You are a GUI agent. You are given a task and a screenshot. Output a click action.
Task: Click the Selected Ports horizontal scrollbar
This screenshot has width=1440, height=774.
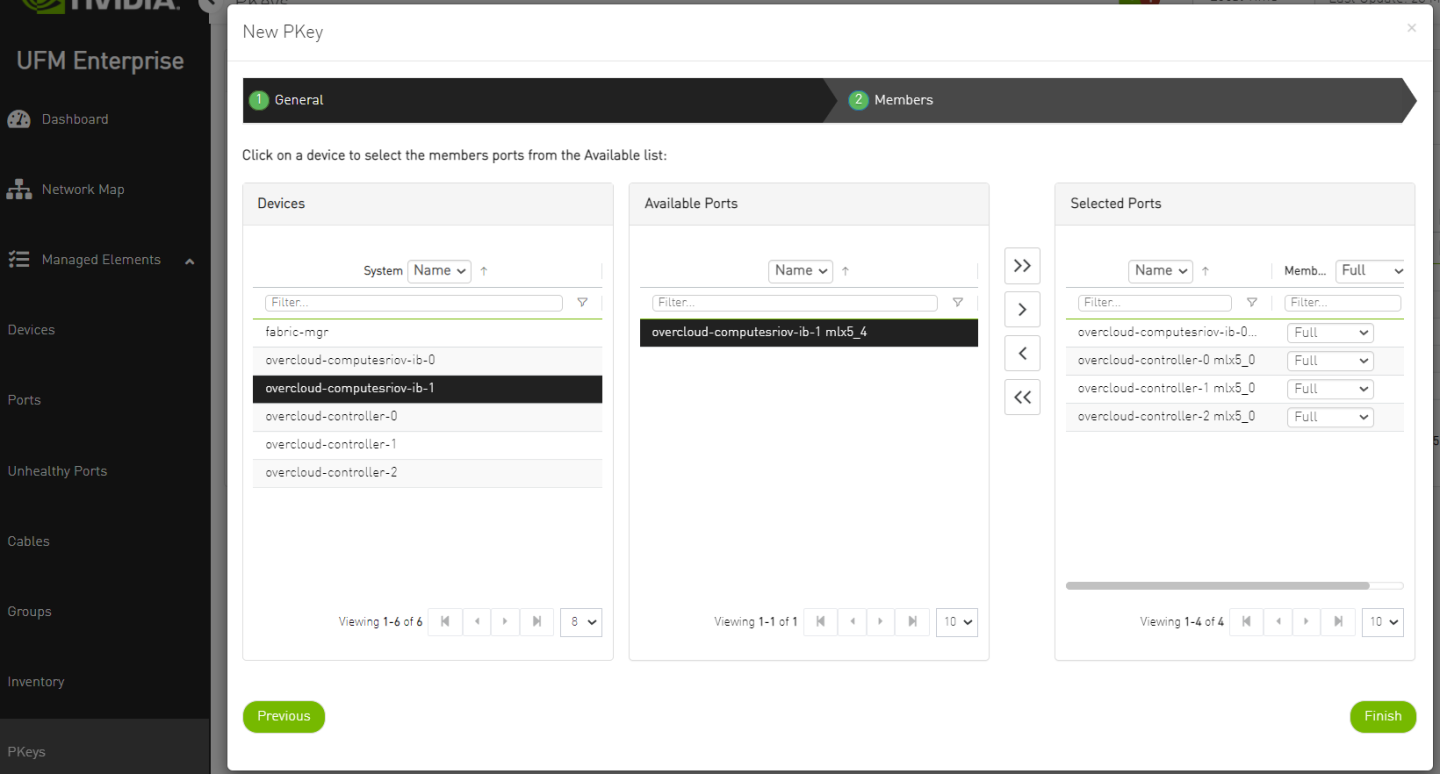[1217, 586]
